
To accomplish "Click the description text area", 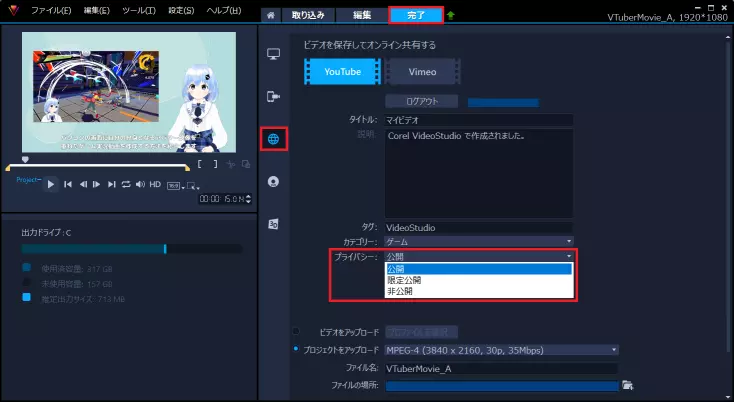I will pyautogui.click(x=478, y=173).
